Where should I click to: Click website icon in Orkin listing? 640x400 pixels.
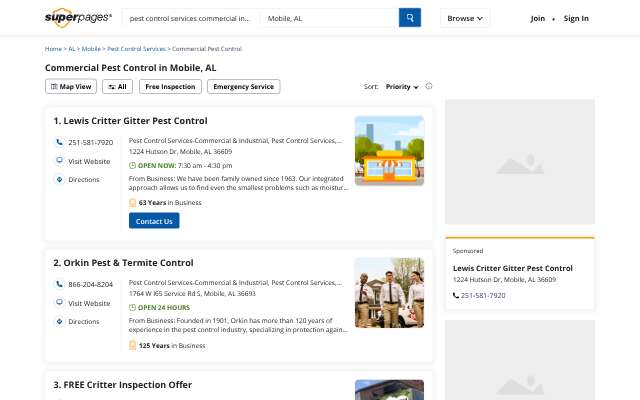(x=59, y=303)
